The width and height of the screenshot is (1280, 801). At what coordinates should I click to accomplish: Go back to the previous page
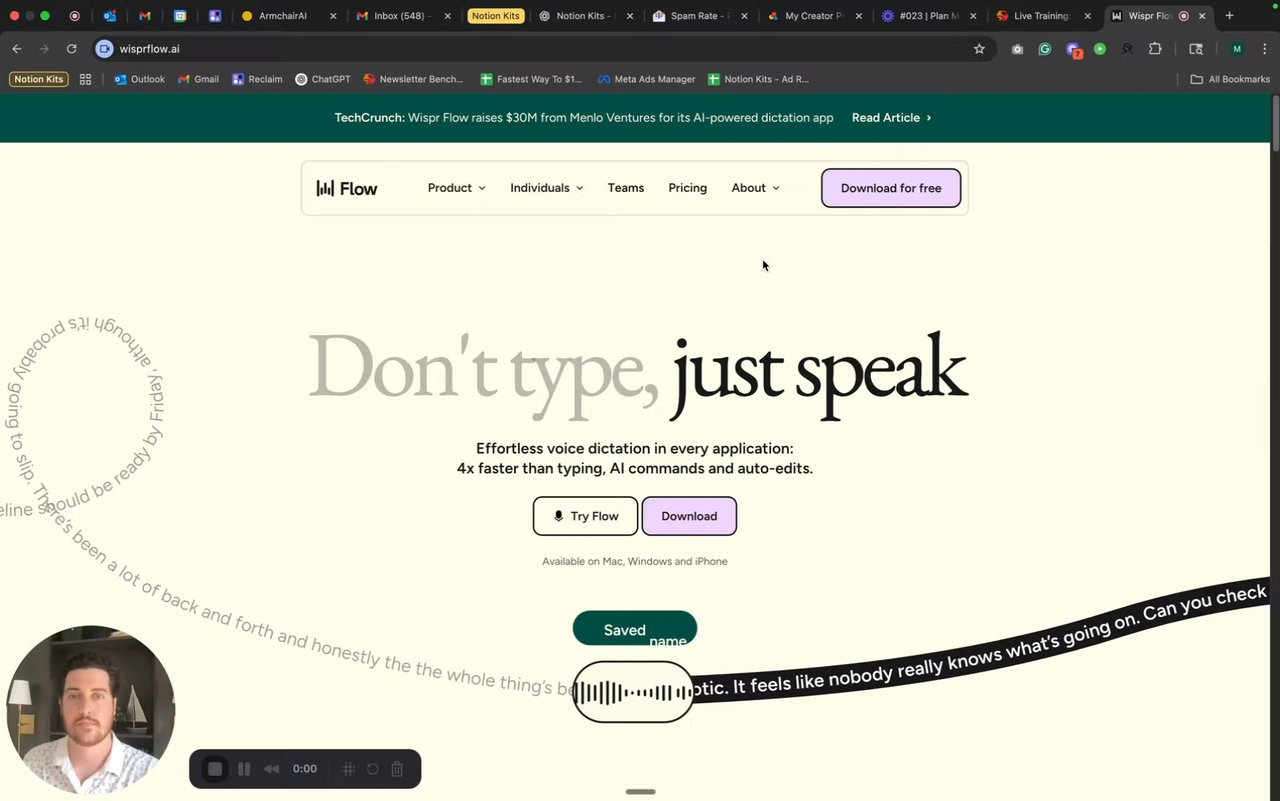click(17, 49)
